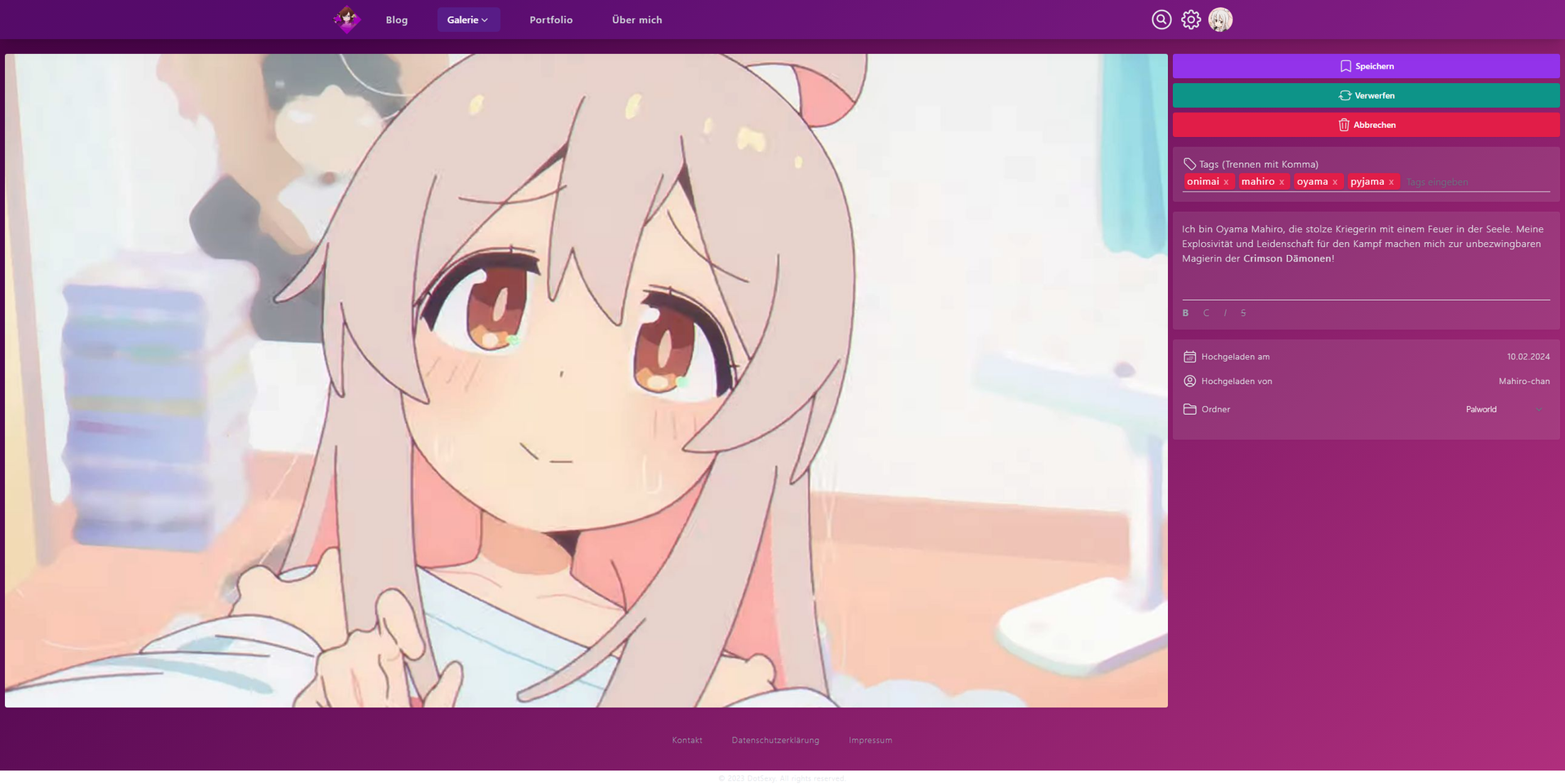This screenshot has height=784, width=1565.
Task: Open the Ordner folder dropdown showing Palworld
Action: coord(1502,409)
